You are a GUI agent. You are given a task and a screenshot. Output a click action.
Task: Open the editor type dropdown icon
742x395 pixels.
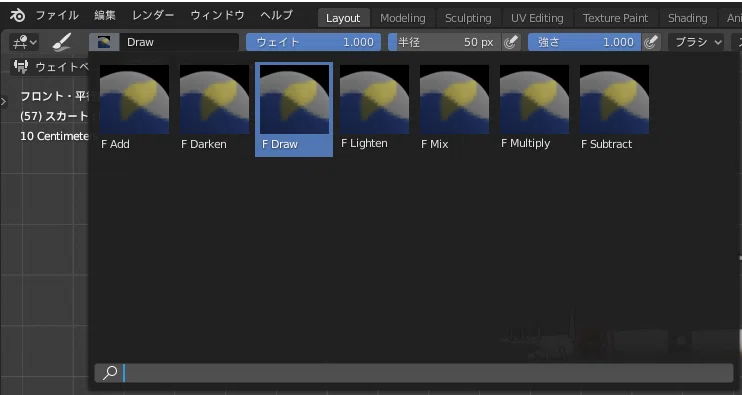(x=25, y=43)
